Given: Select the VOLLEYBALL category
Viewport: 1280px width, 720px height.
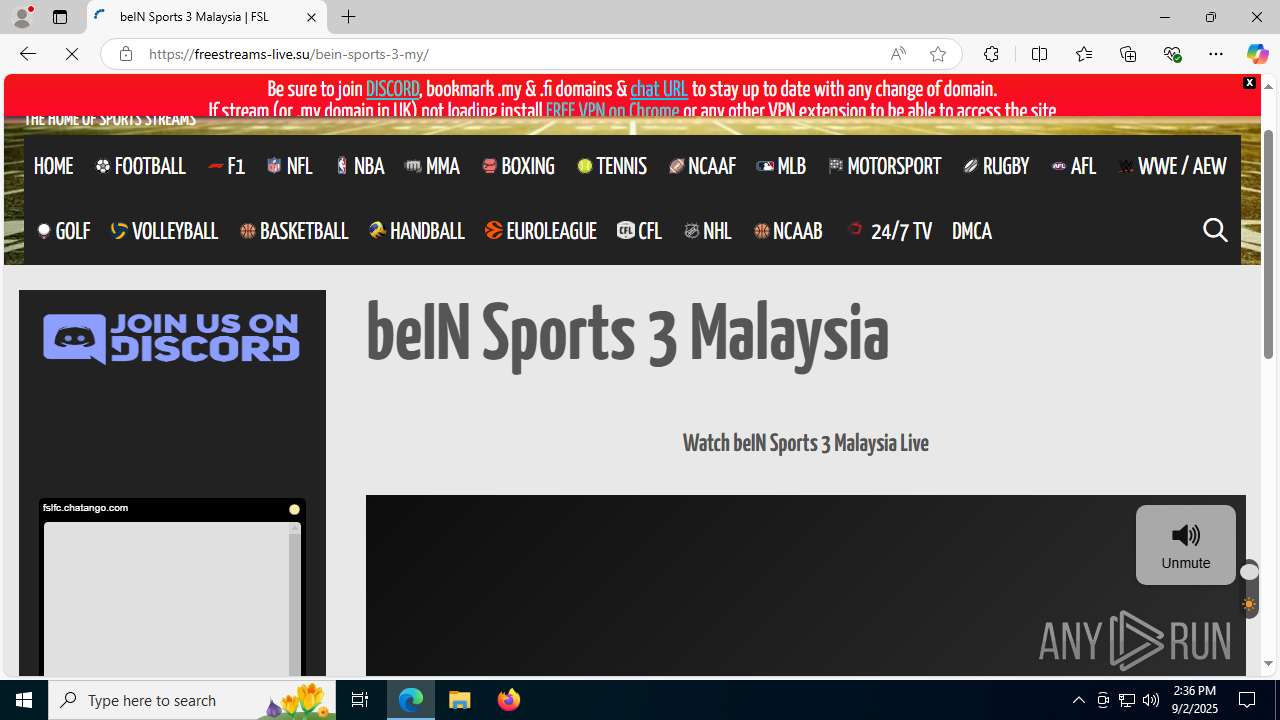Looking at the screenshot, I should coord(164,231).
